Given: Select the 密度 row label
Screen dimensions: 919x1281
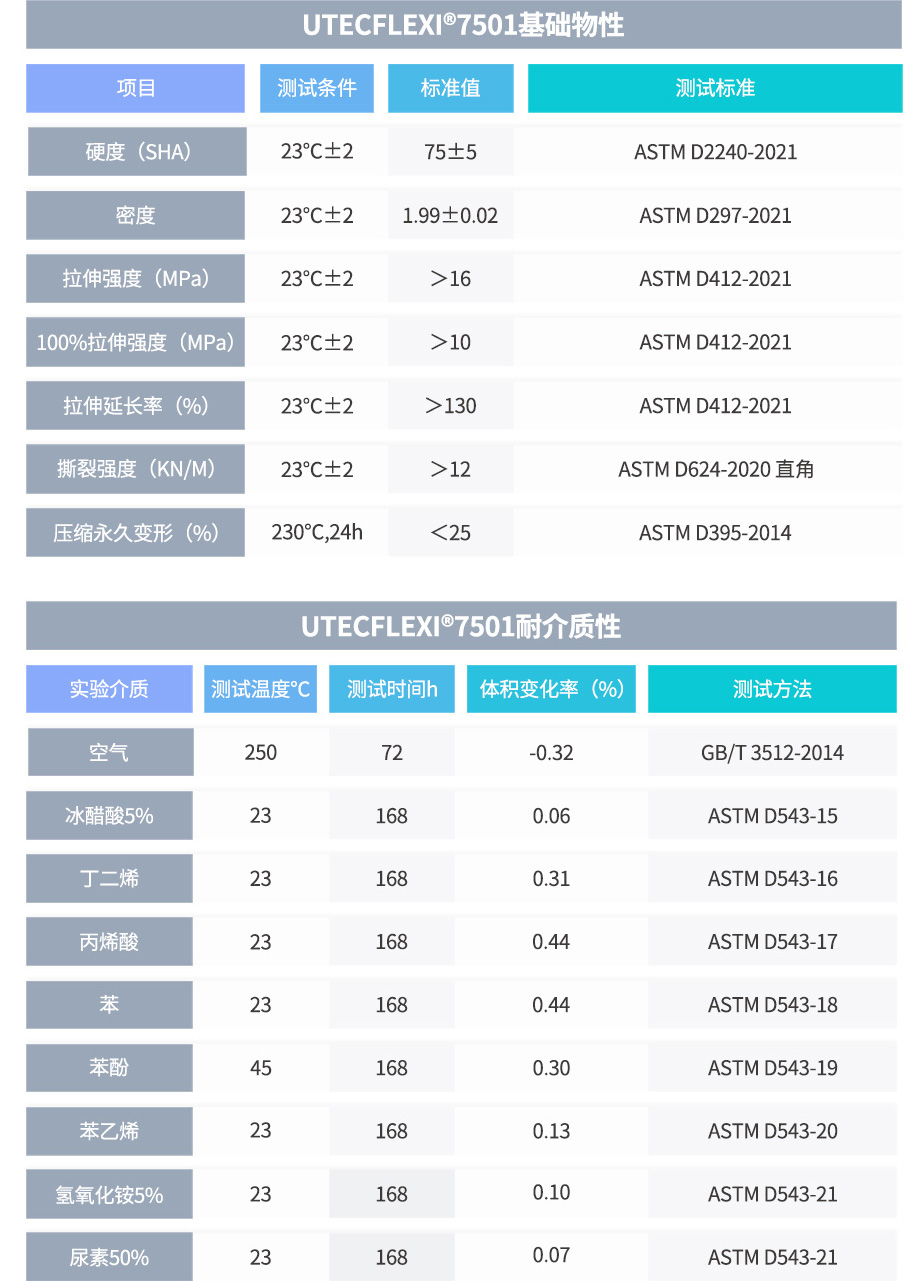Looking at the screenshot, I should click(x=136, y=215).
